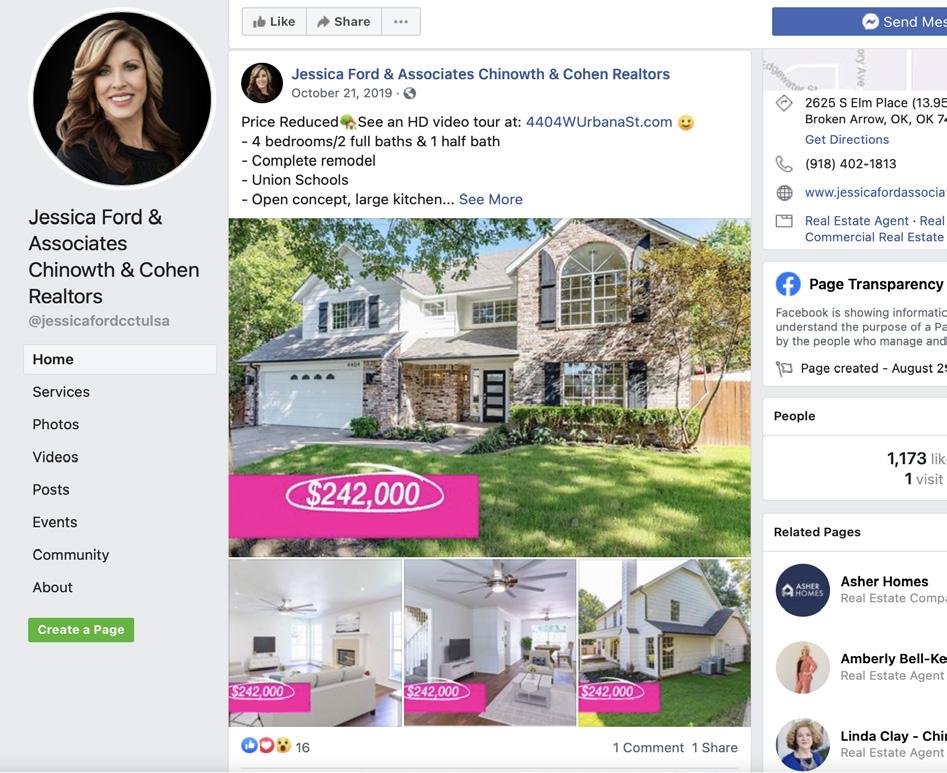Go to the About section
This screenshot has width=947, height=773.
coord(53,588)
